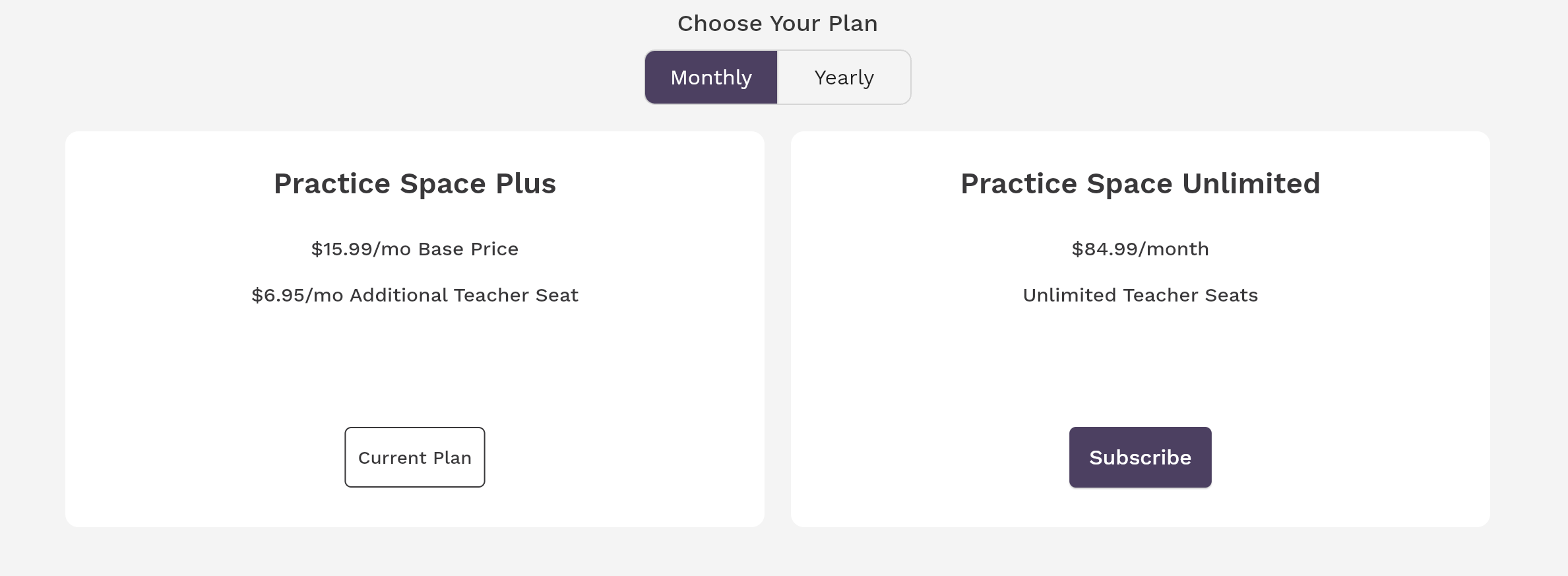Subscribe to Practice Space Unlimited
This screenshot has height=576, width=1568.
(x=1140, y=457)
